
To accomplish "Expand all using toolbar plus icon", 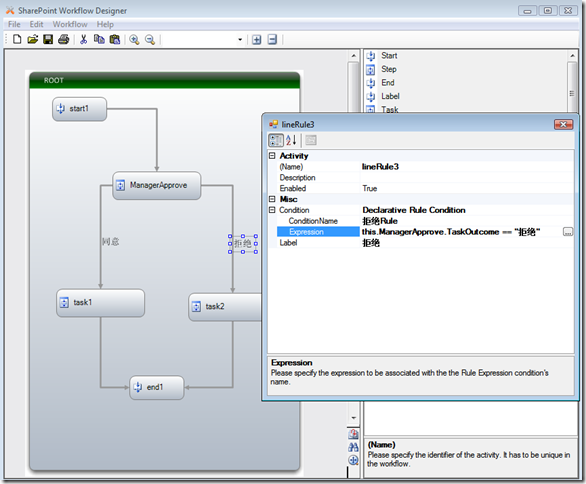I will pos(257,40).
